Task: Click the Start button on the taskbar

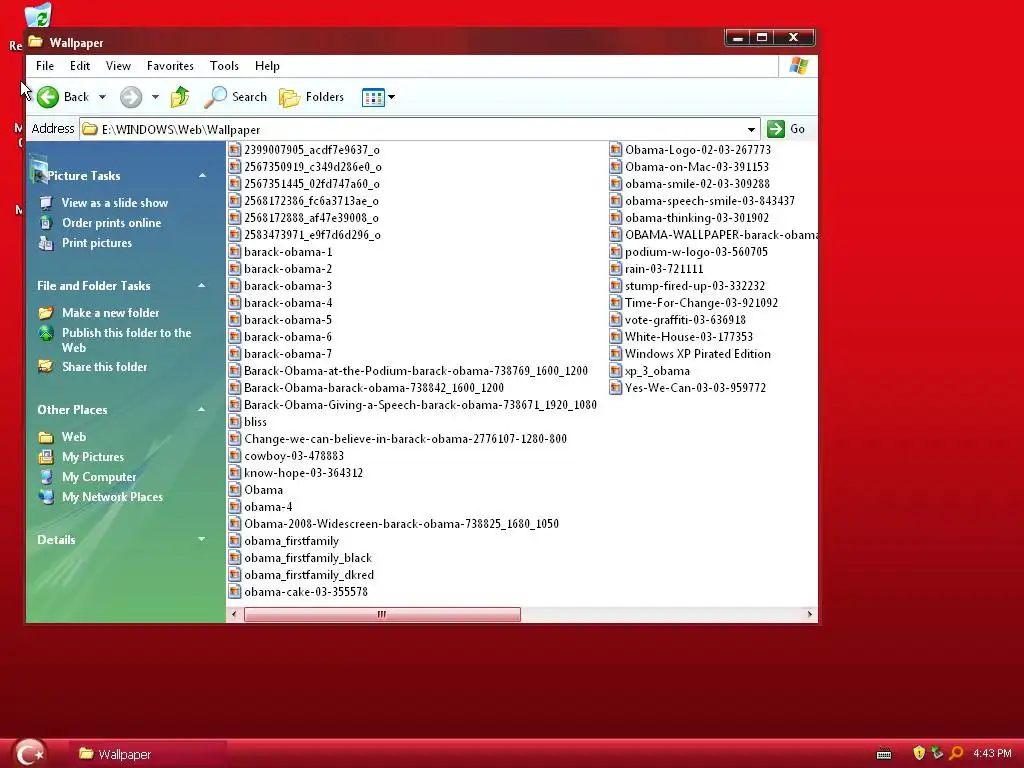Action: (29, 753)
